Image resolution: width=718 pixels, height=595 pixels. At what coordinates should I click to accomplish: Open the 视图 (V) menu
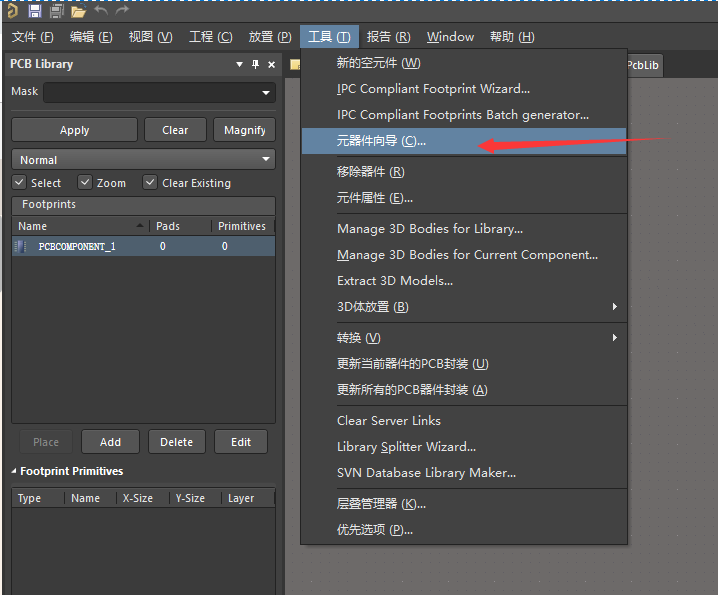coord(150,37)
